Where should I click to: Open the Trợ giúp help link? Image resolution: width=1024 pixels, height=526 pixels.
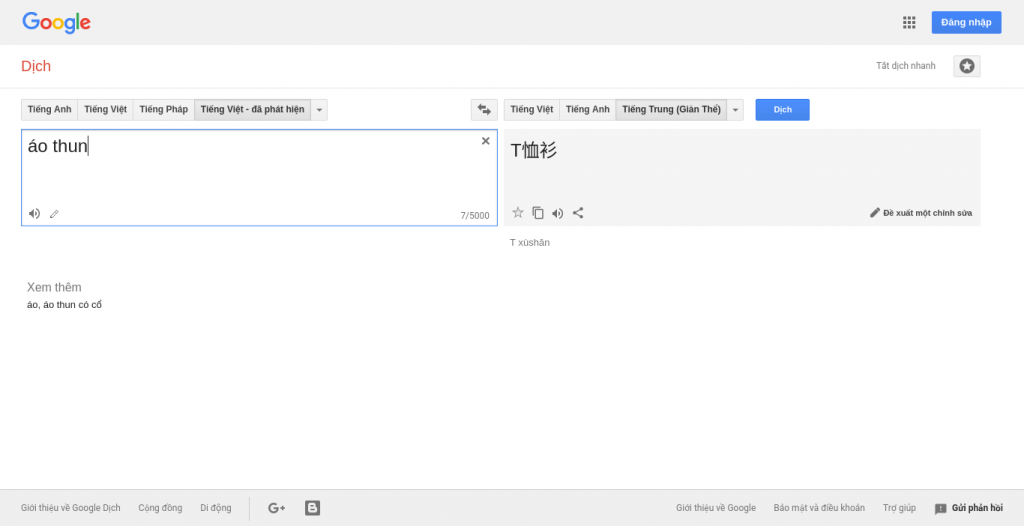coord(899,508)
